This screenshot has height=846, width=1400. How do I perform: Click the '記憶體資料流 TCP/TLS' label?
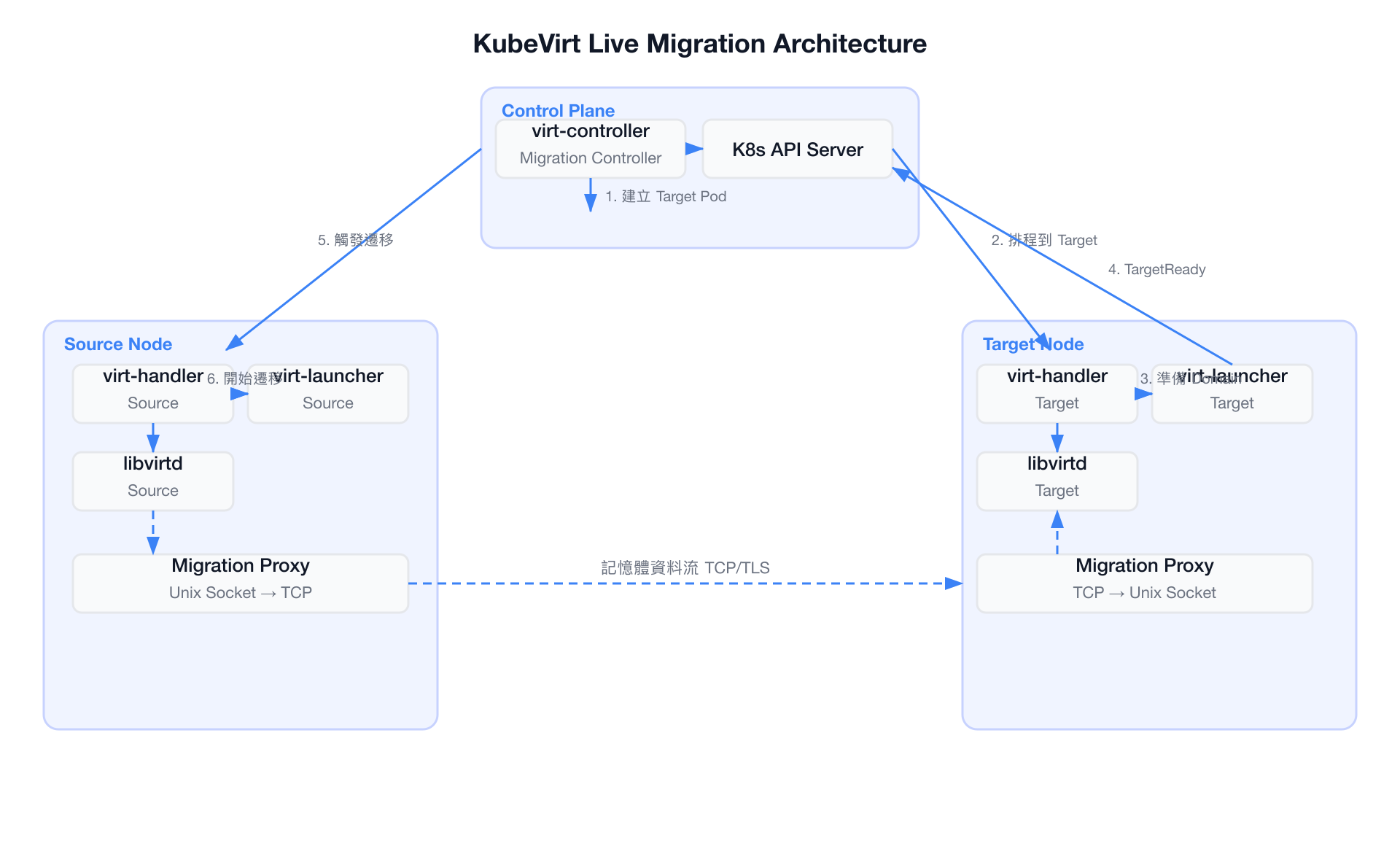click(685, 567)
